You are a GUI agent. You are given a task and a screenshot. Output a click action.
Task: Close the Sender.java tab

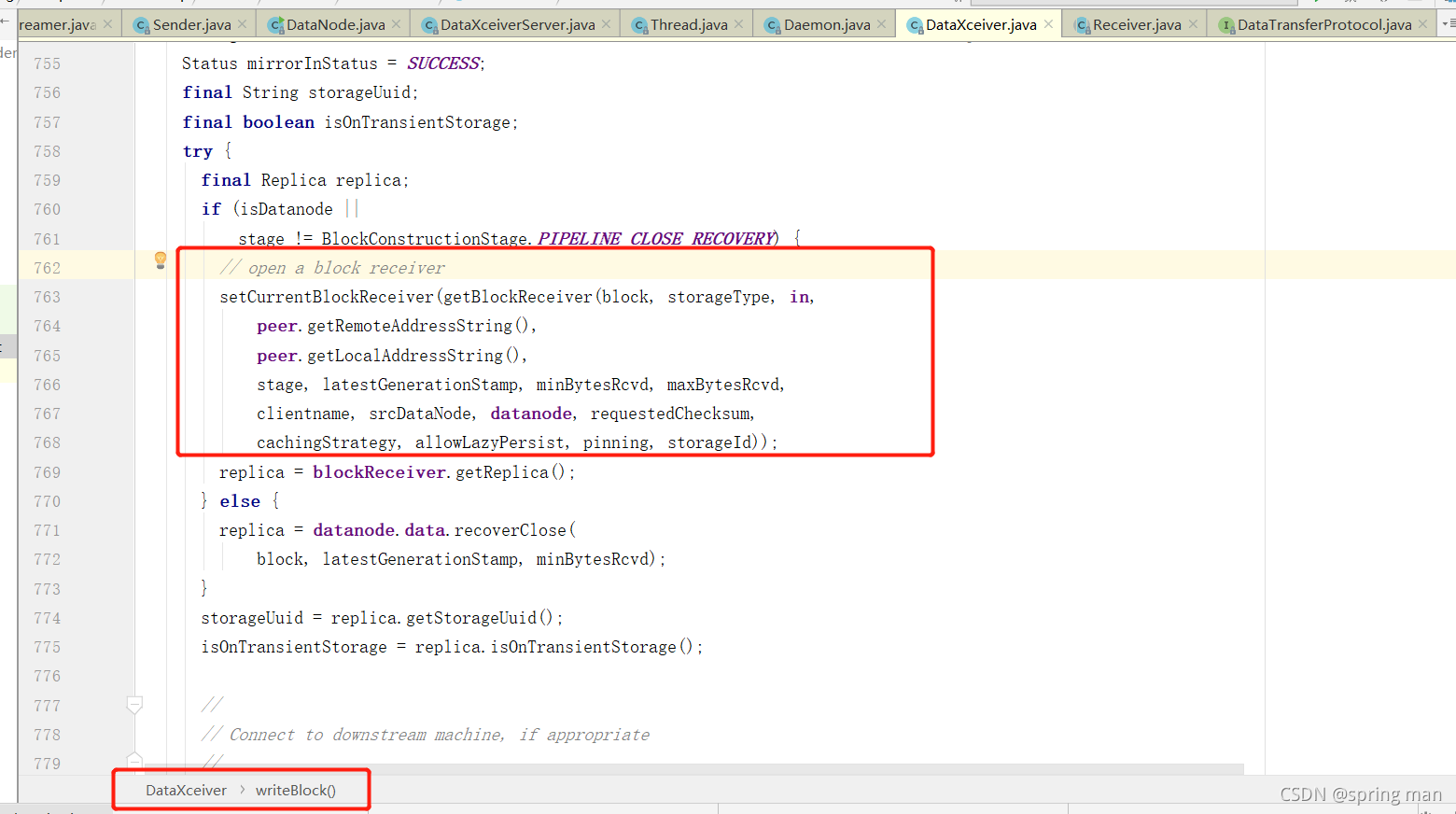click(x=243, y=24)
